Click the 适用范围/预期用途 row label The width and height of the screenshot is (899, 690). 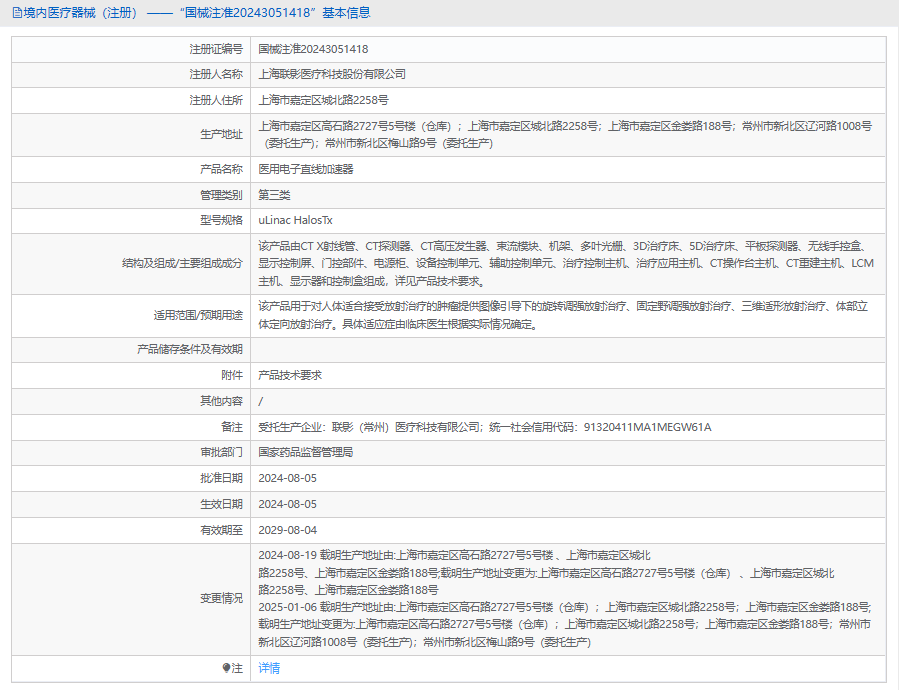tap(197, 315)
